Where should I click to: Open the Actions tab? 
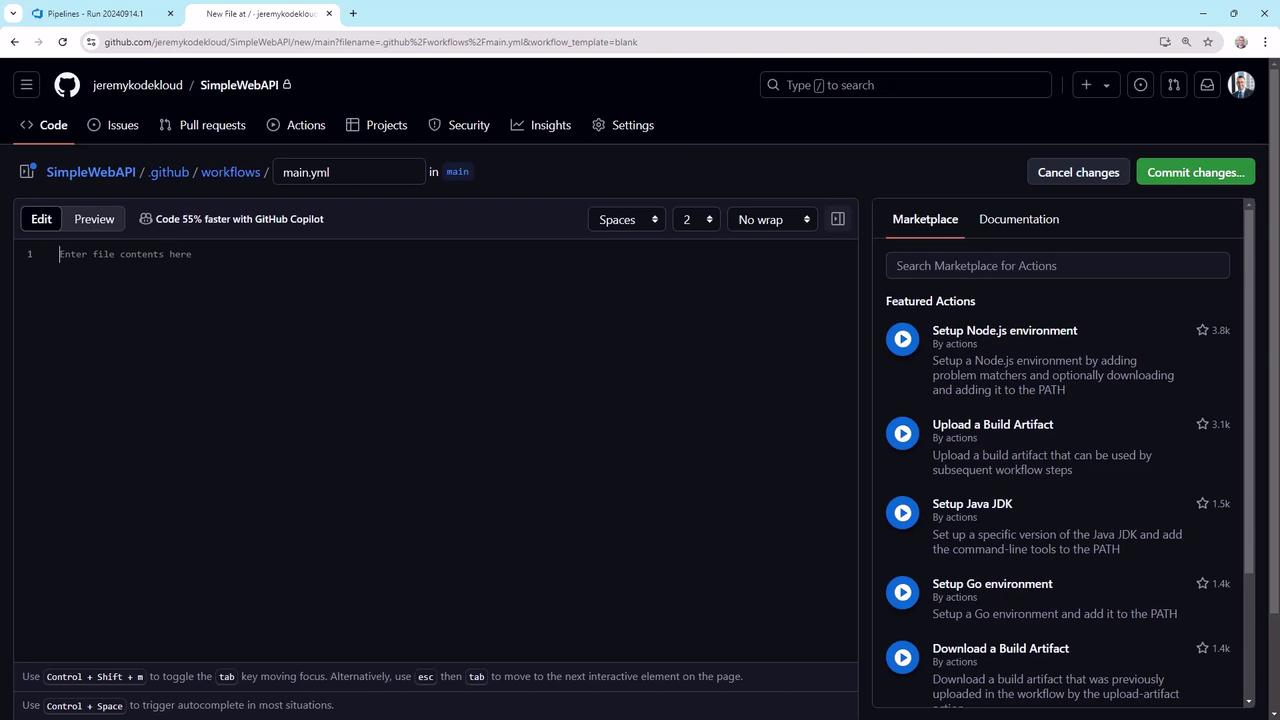pyautogui.click(x=296, y=125)
